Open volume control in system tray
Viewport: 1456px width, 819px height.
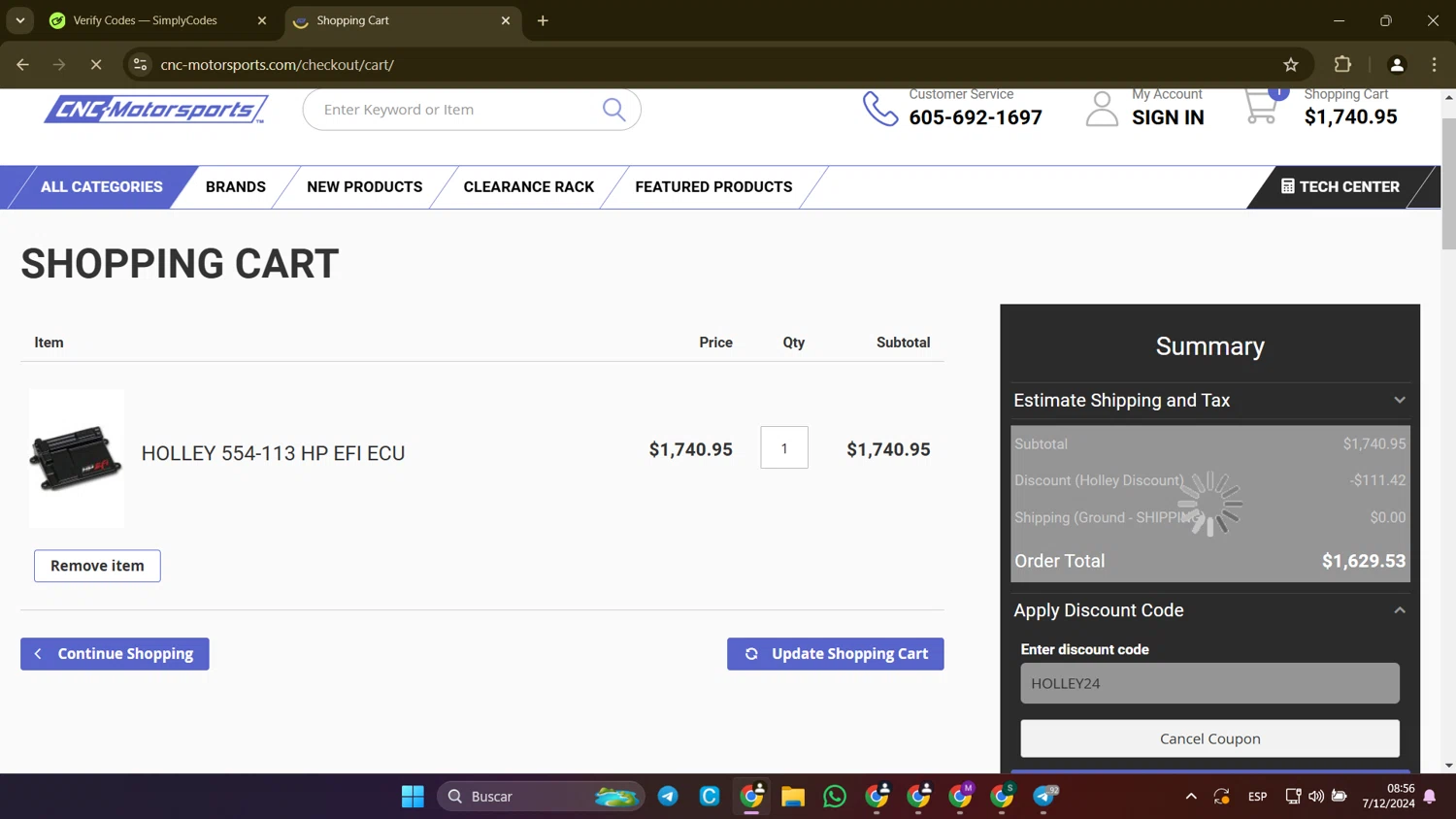(x=1315, y=797)
